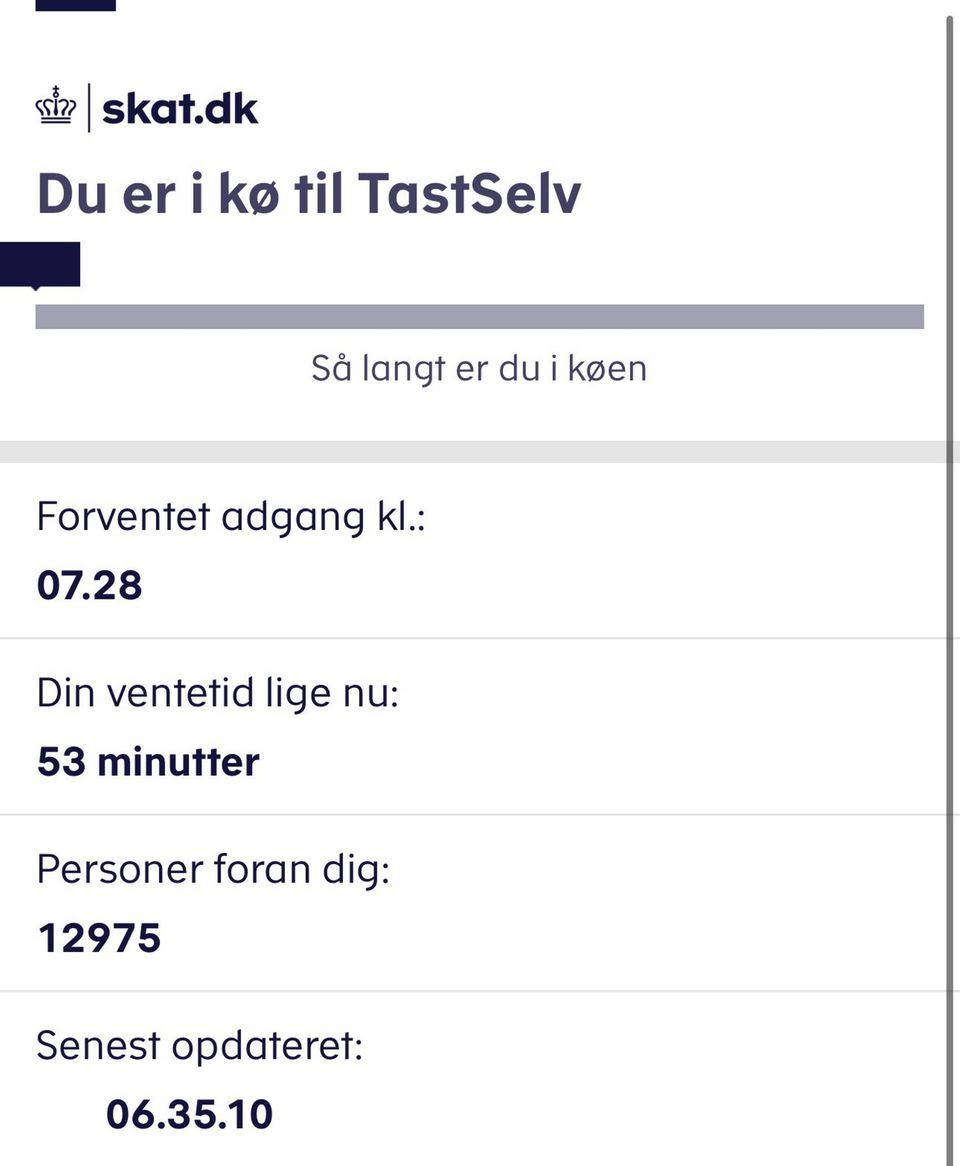Click the label 'Din ventetid lige nu:'
Viewport: 960px width, 1166px height.
[x=218, y=692]
